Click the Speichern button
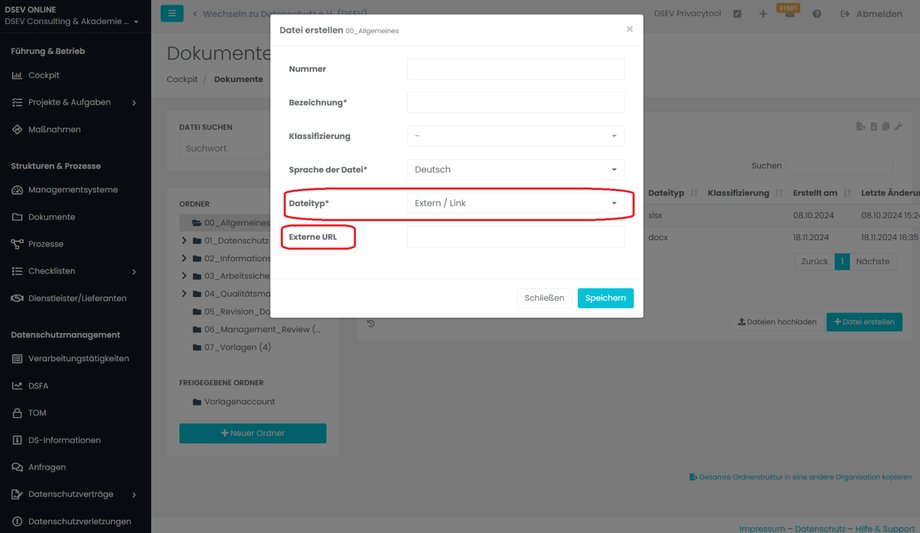Screen dimensions: 920x533 pyautogui.click(x=605, y=298)
